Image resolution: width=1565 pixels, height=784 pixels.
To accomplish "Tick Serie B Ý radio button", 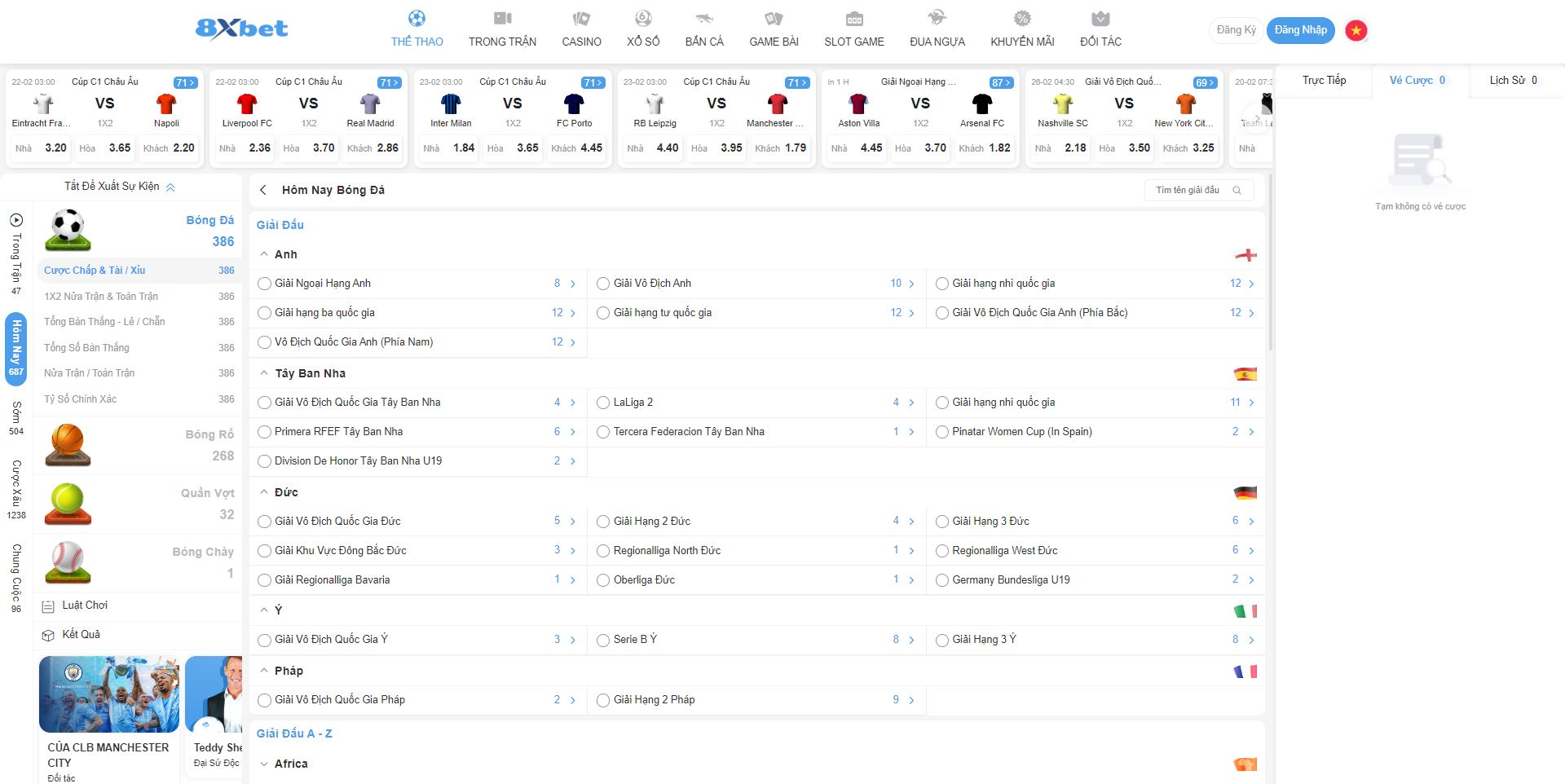I will tap(603, 640).
